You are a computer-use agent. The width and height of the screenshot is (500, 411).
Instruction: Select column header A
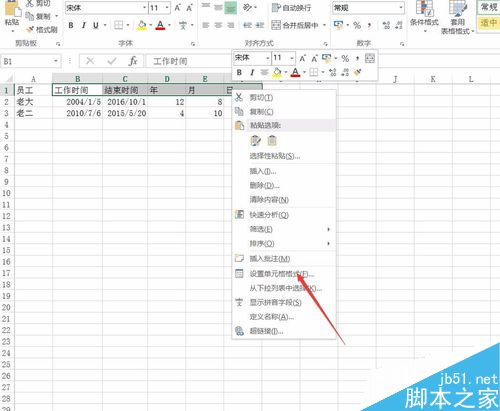click(33, 79)
